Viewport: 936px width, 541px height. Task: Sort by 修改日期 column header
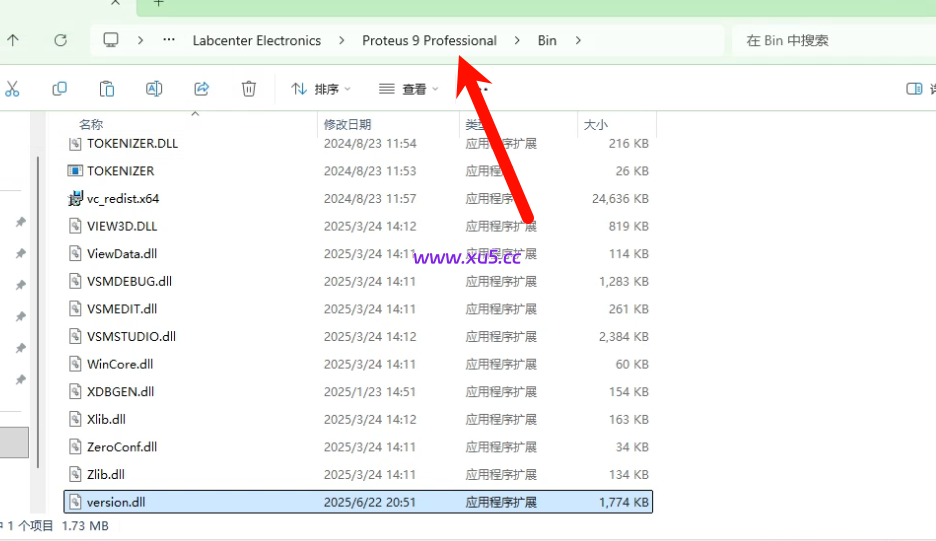[x=347, y=125]
